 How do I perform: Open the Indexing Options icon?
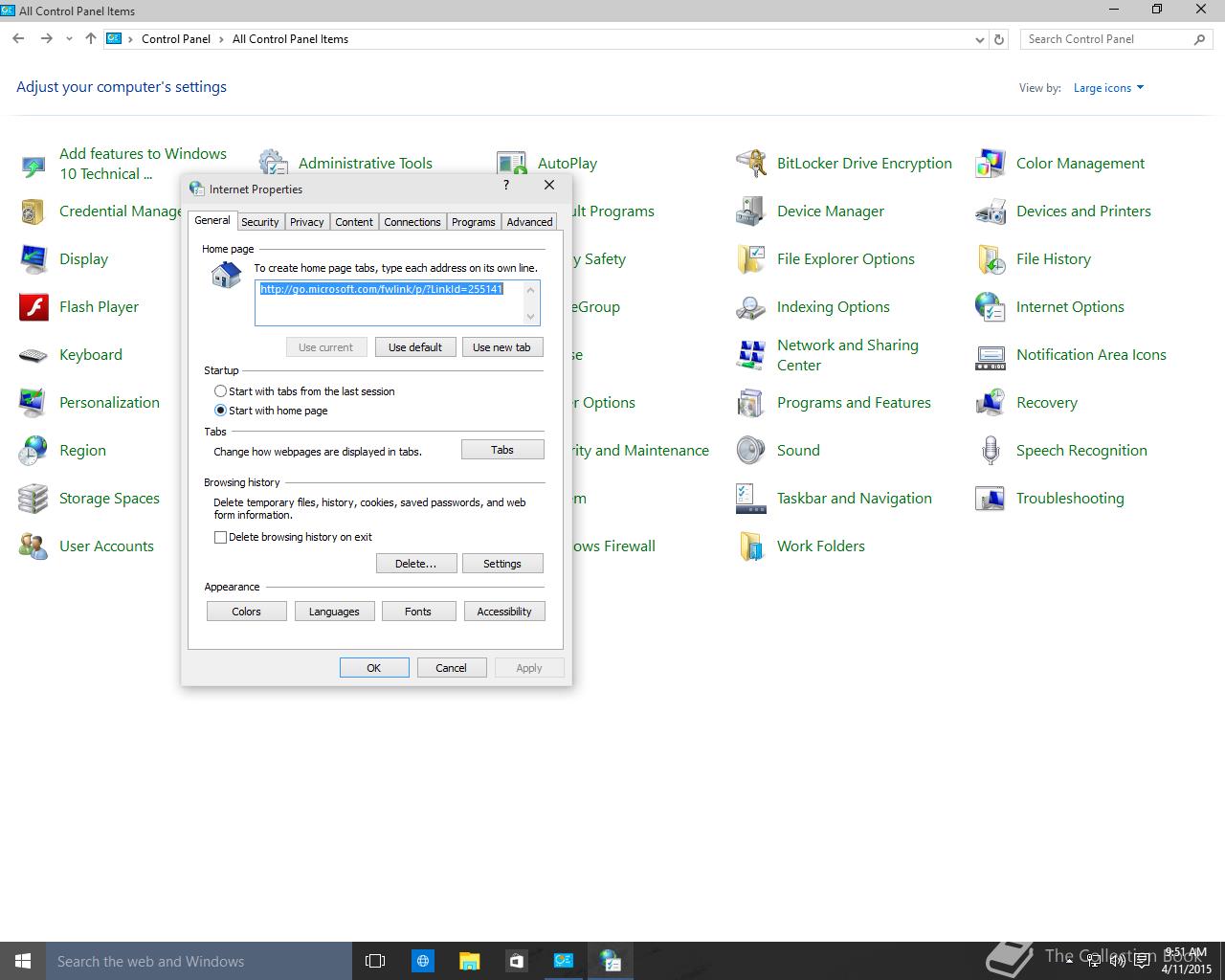[x=751, y=307]
